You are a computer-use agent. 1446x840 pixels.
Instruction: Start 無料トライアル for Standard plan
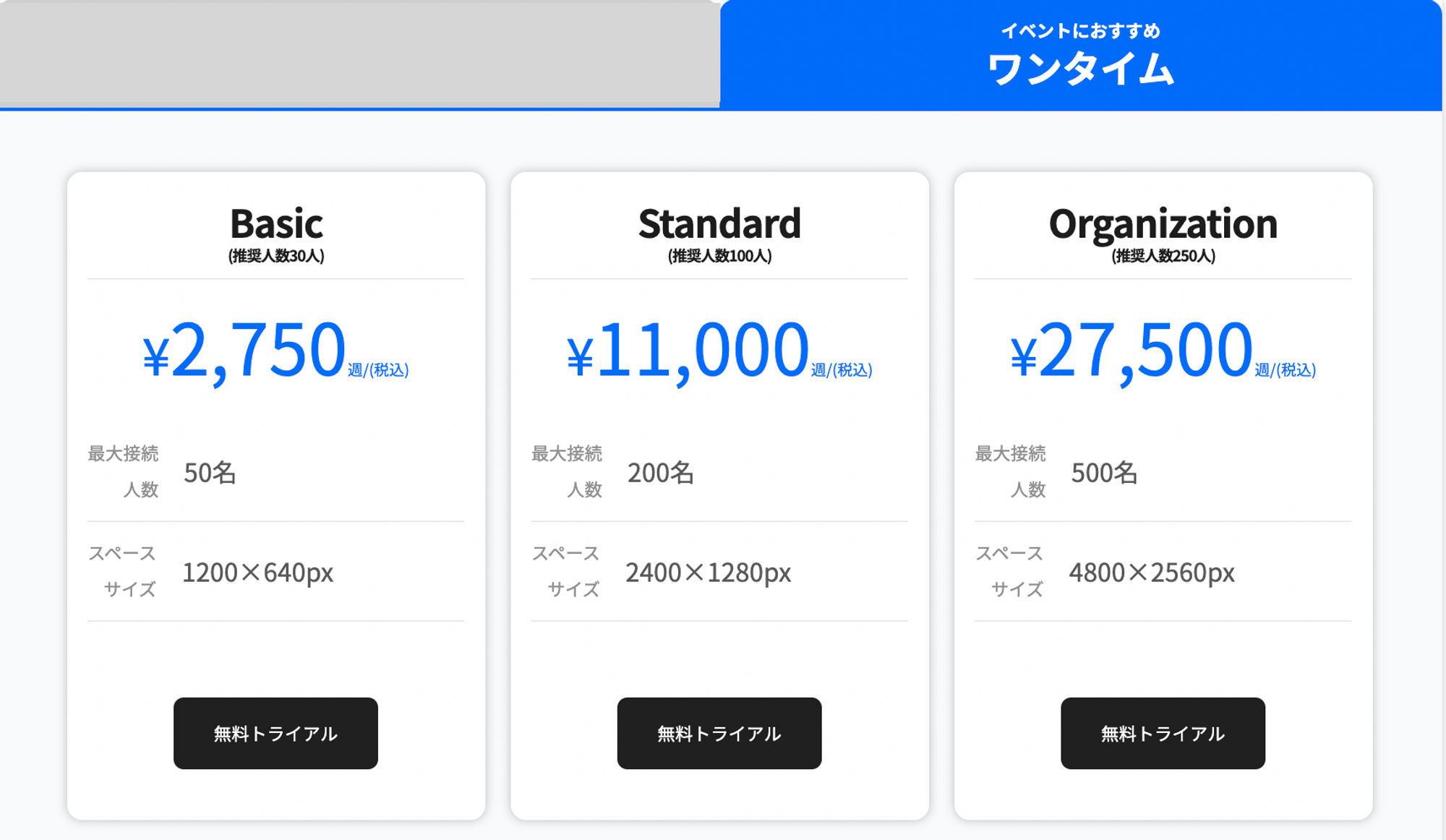719,733
